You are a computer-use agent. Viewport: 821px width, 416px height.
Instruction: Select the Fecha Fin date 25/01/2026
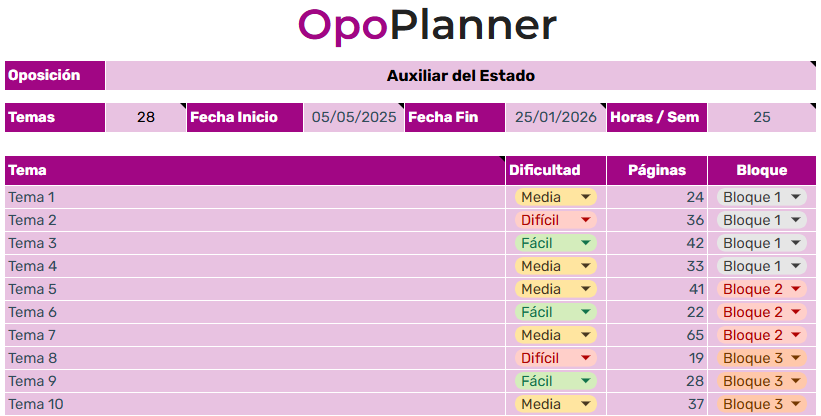tap(555, 117)
